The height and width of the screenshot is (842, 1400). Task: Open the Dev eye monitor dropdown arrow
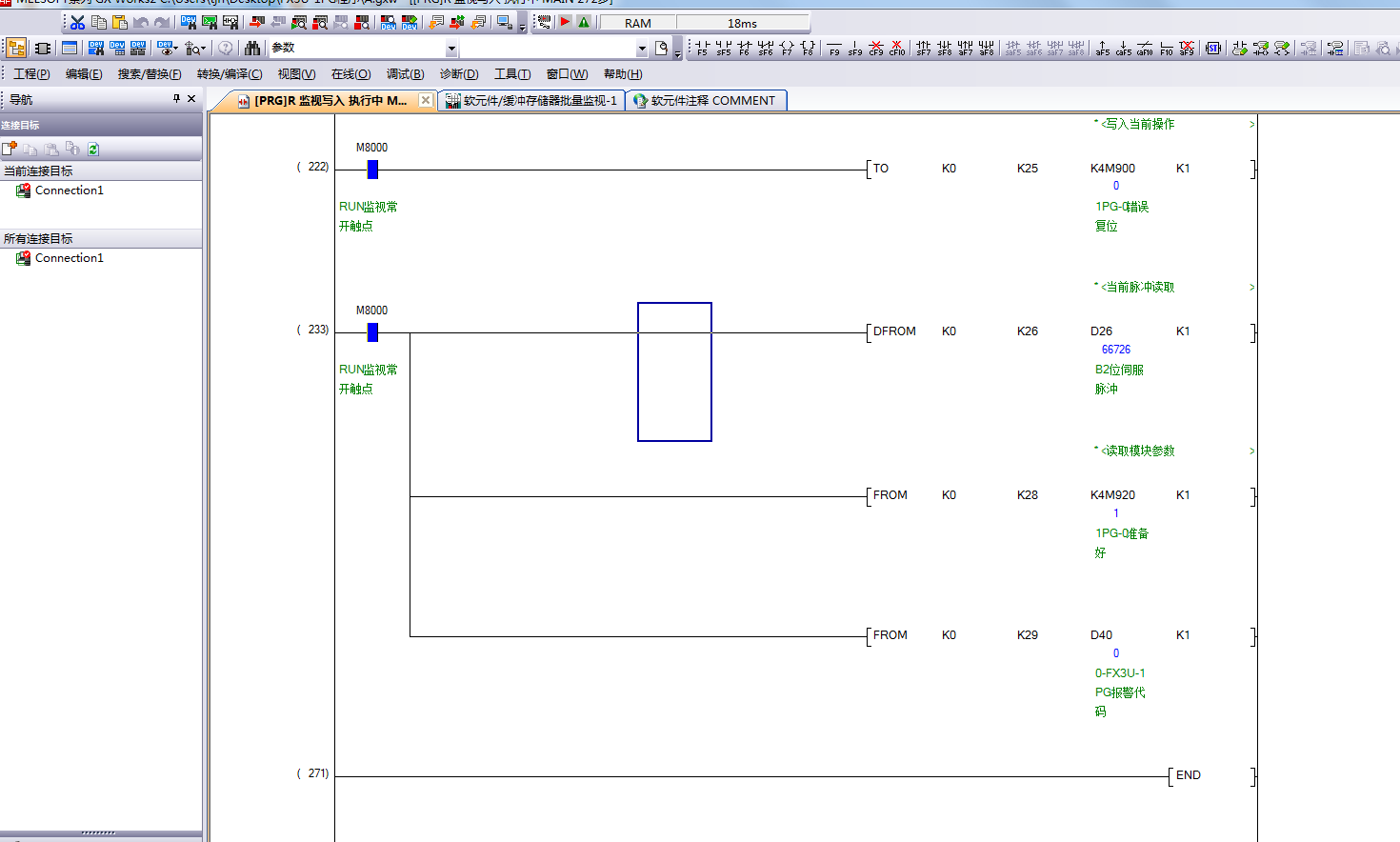click(175, 49)
